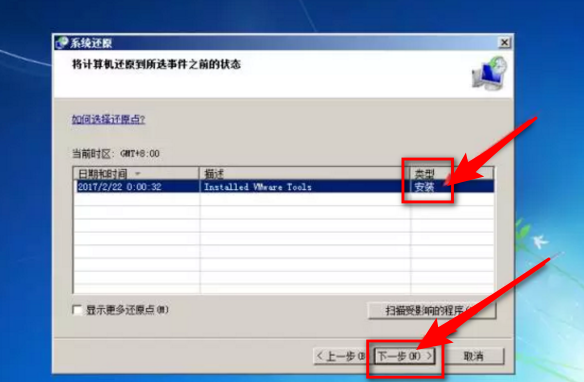Screen dimensions: 584x382
Task: Close the System Restore dialog
Action: (x=504, y=42)
